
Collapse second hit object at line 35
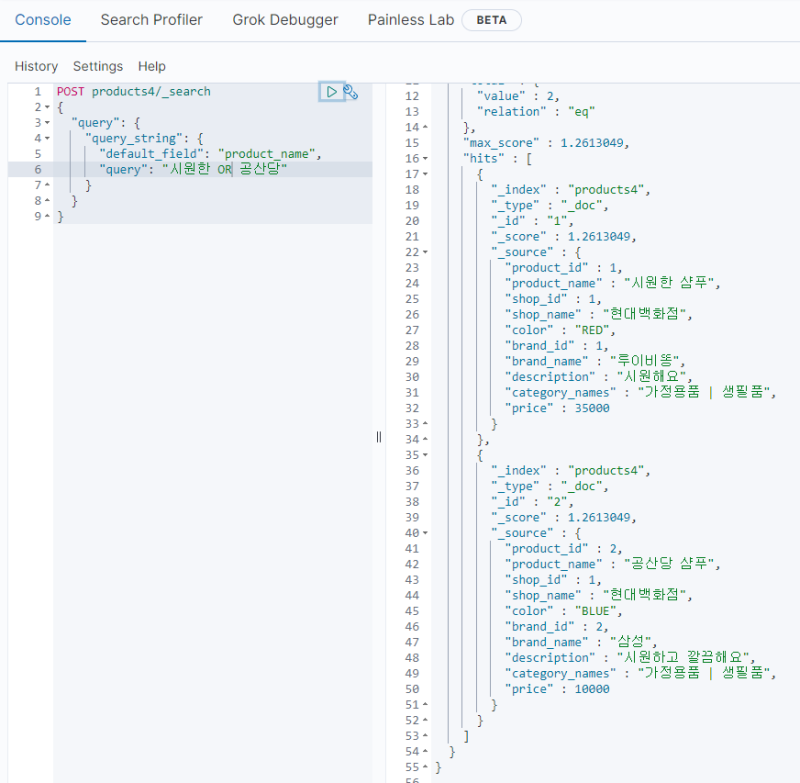coord(426,455)
